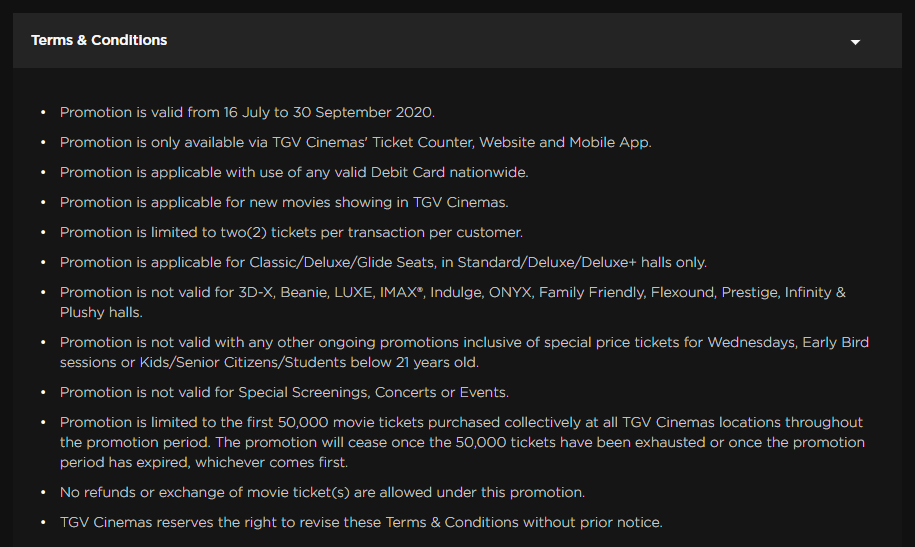
Task: Click the TGV Cinemas reserves the right line
Action: click(361, 522)
